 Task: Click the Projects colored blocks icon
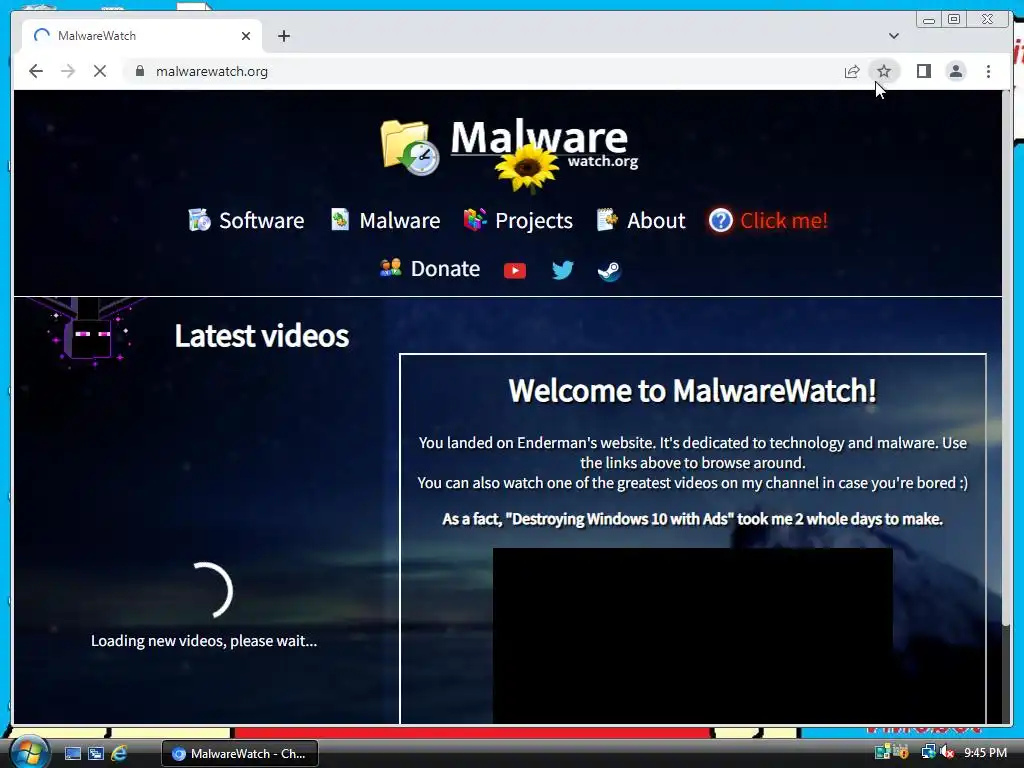475,220
